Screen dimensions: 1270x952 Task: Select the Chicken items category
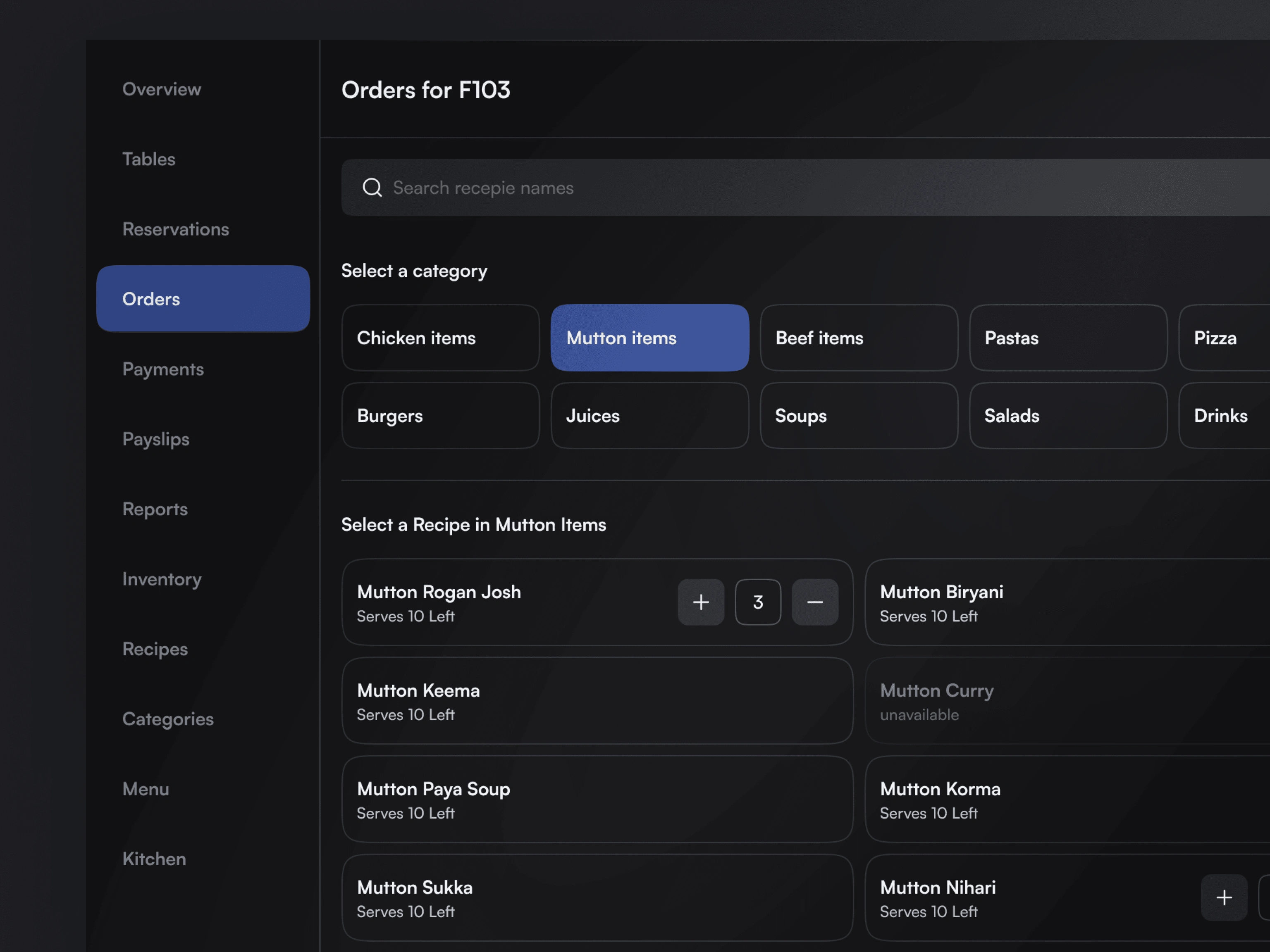[x=440, y=338]
